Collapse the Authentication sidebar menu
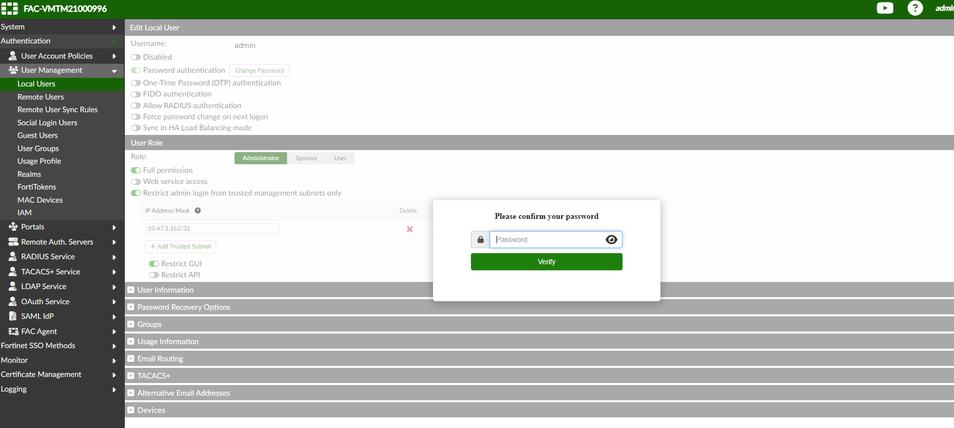 pos(62,41)
